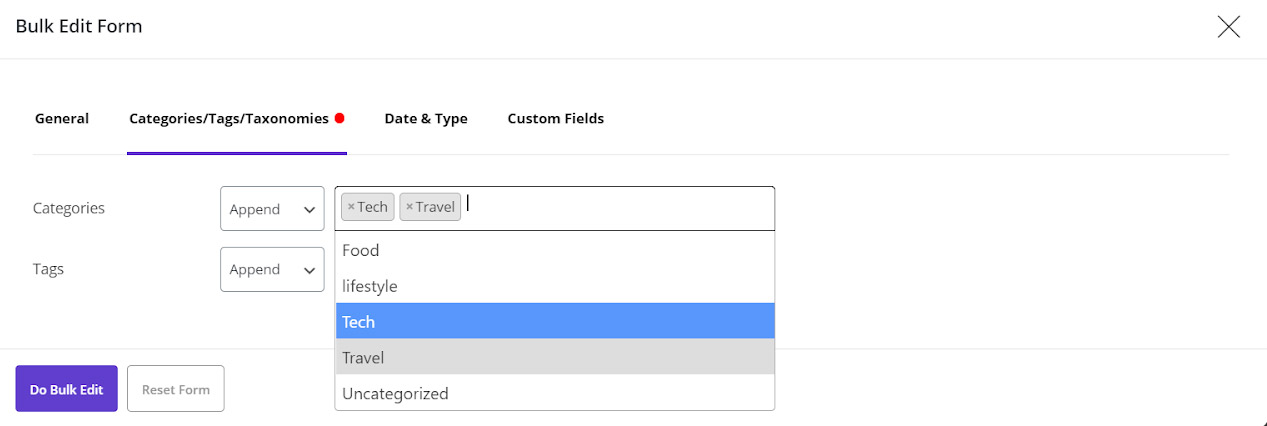Click the Do Bulk Edit button
This screenshot has height=426, width=1267.
point(66,389)
